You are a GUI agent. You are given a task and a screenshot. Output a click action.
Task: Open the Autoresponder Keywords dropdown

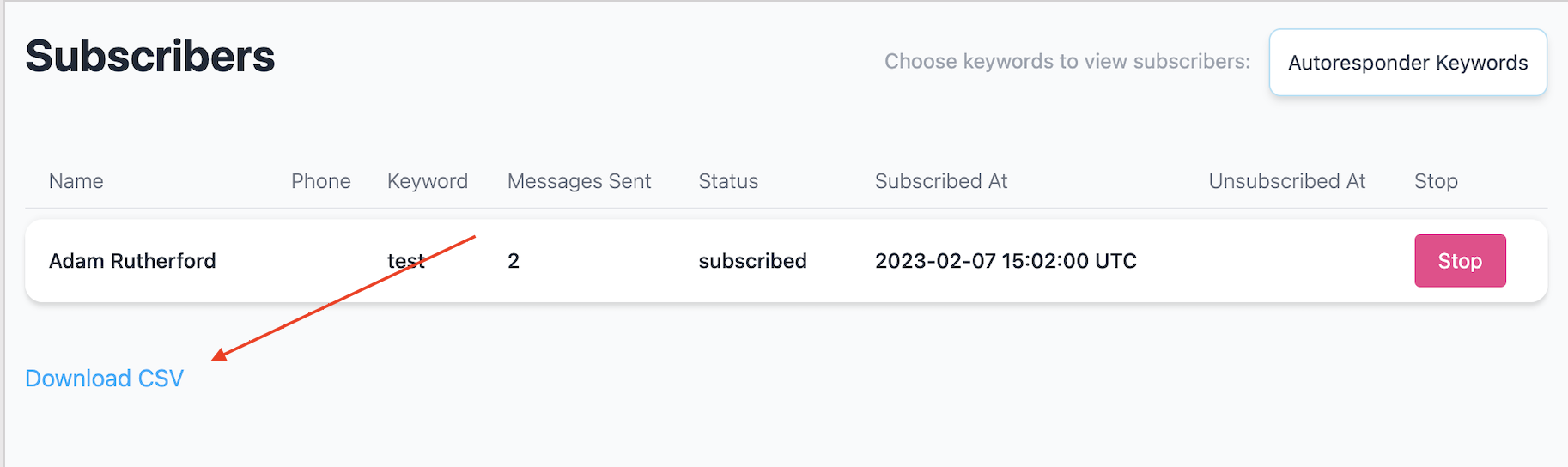pyautogui.click(x=1407, y=63)
